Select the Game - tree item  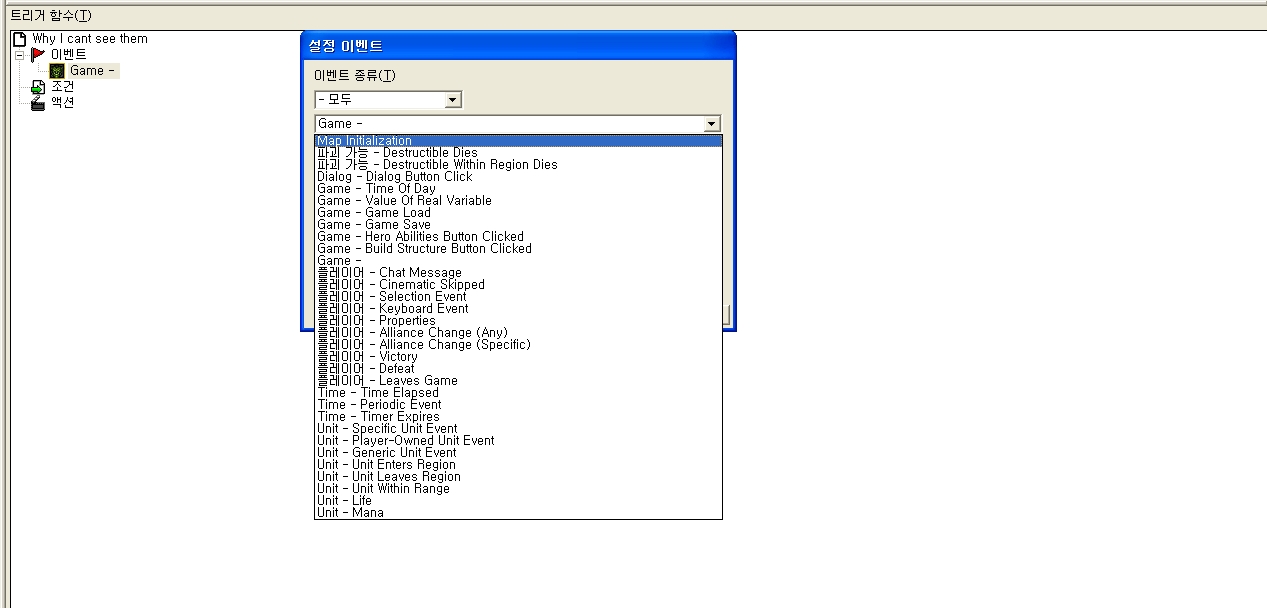[x=94, y=71]
